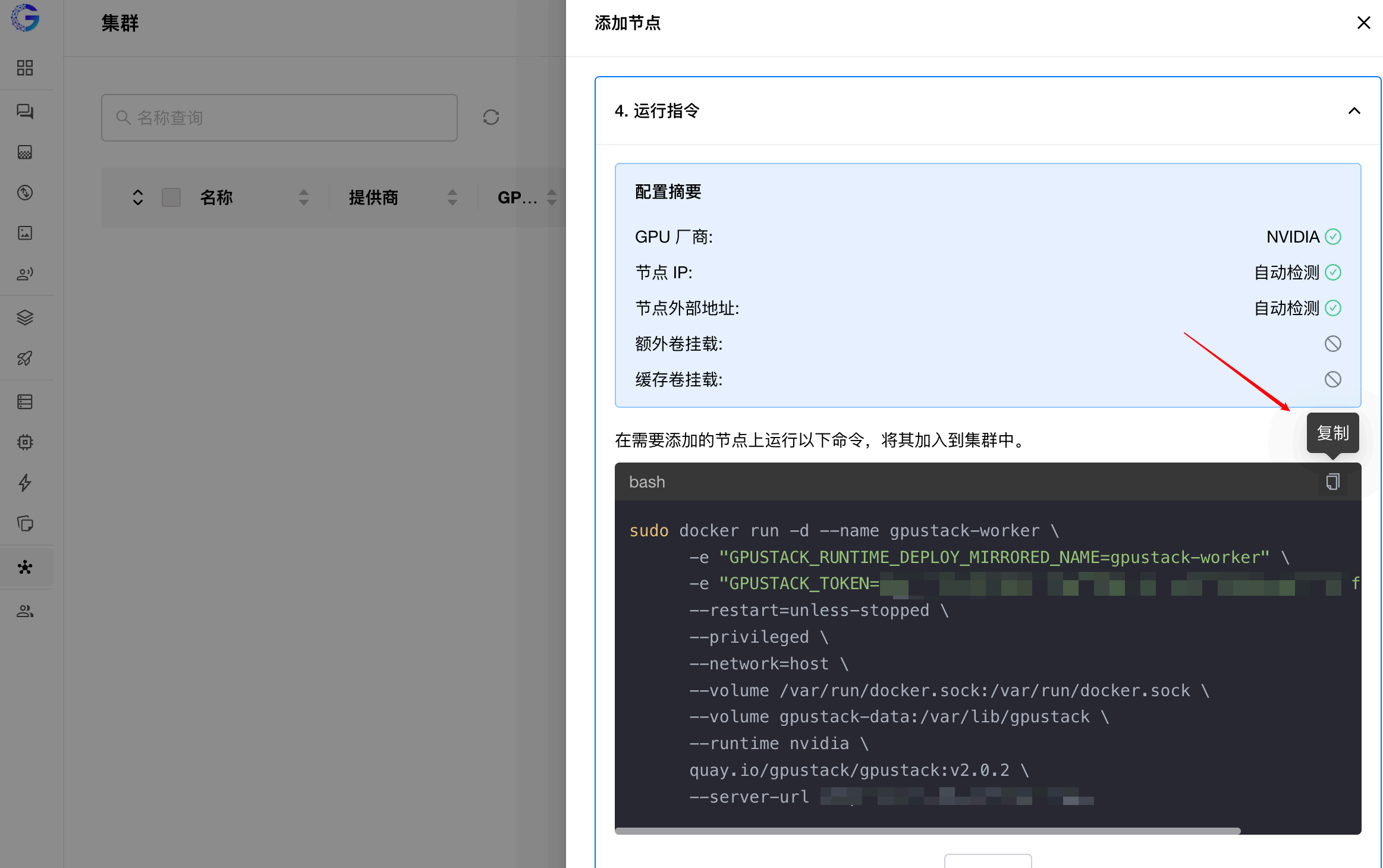The image size is (1383, 868).
Task: Click the 4. 运行指令 header
Action: 988,111
